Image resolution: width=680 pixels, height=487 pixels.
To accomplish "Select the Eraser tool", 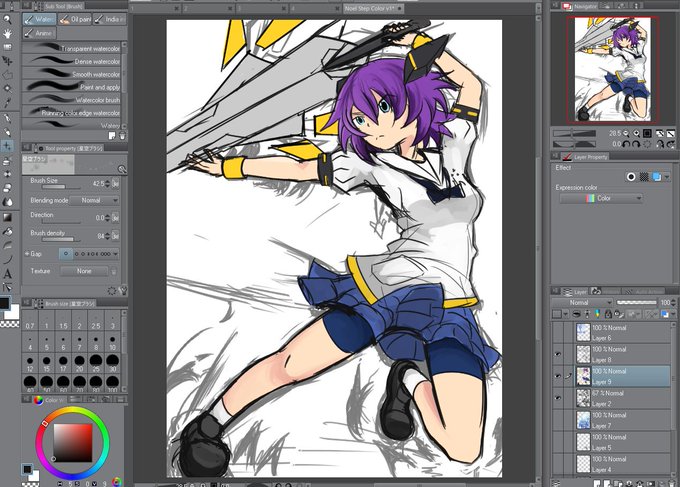I will tap(7, 188).
